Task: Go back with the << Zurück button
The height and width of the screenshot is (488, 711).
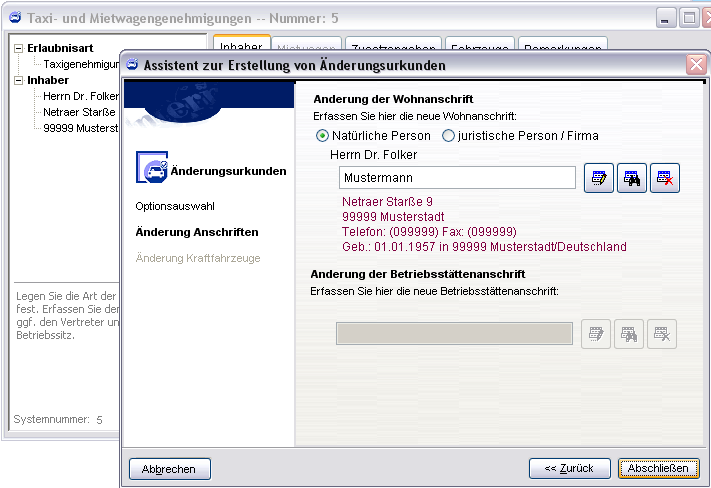Action: [x=569, y=468]
